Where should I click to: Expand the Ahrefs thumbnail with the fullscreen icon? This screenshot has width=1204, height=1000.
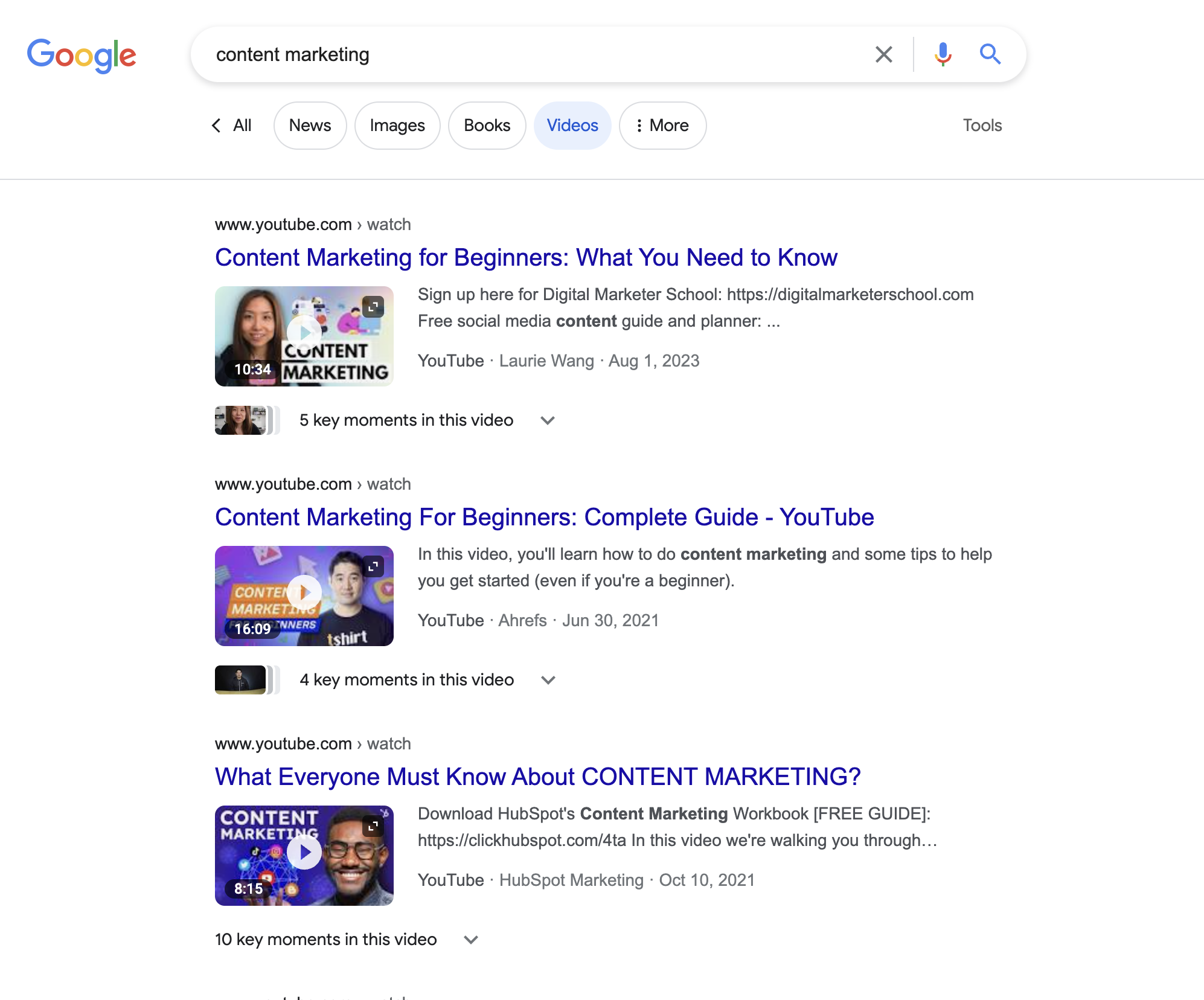coord(374,565)
